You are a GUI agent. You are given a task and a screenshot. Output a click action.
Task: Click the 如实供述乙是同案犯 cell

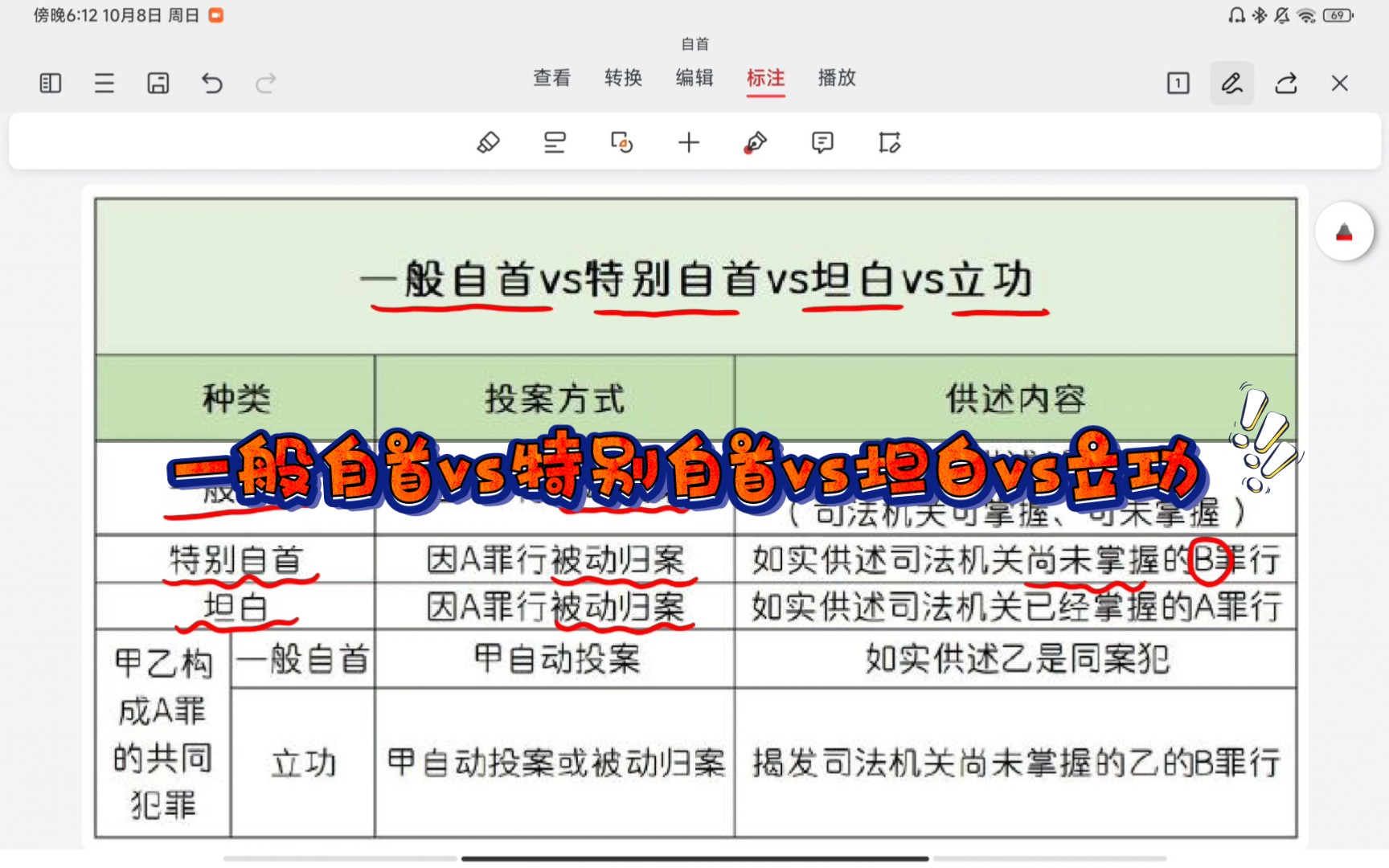(1016, 659)
